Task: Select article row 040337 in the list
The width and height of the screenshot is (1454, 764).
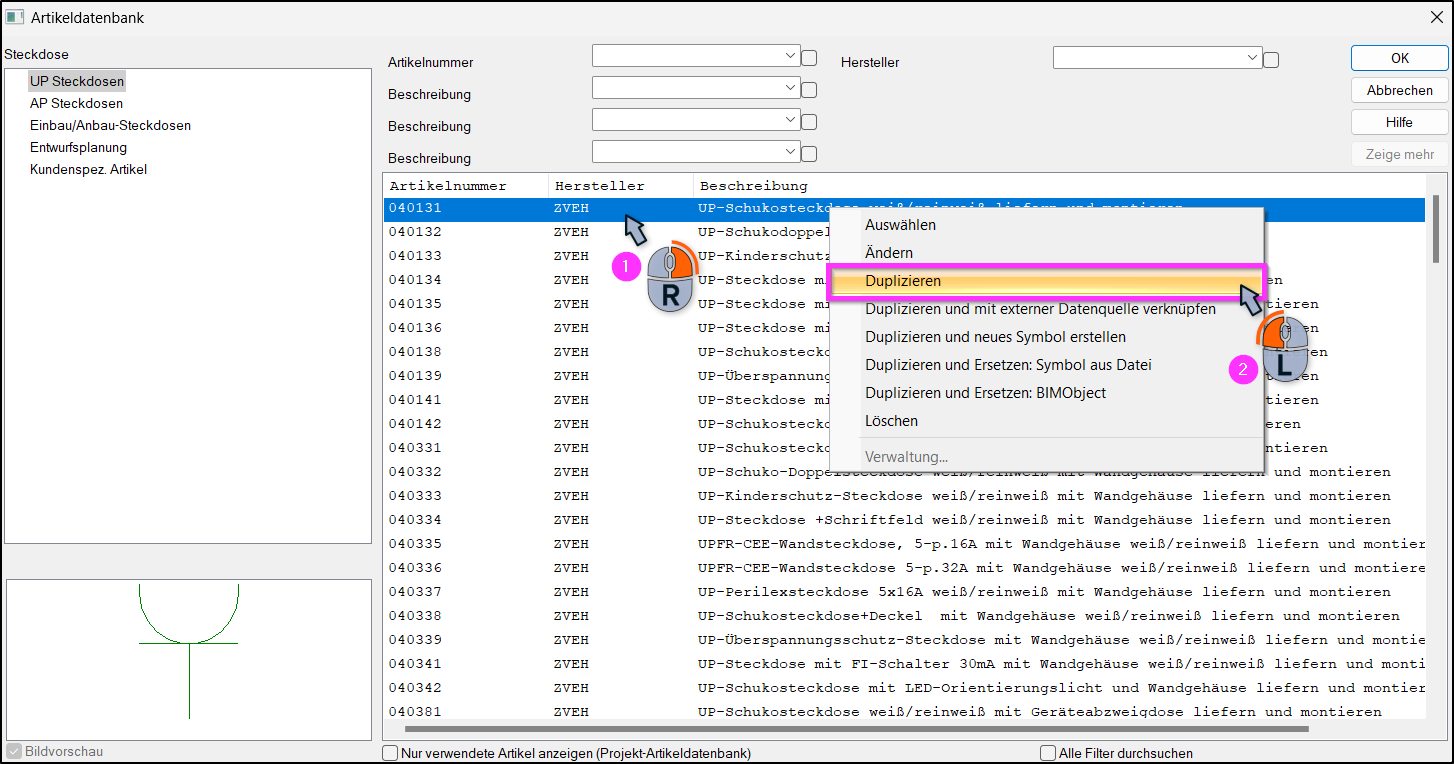Action: (905, 592)
